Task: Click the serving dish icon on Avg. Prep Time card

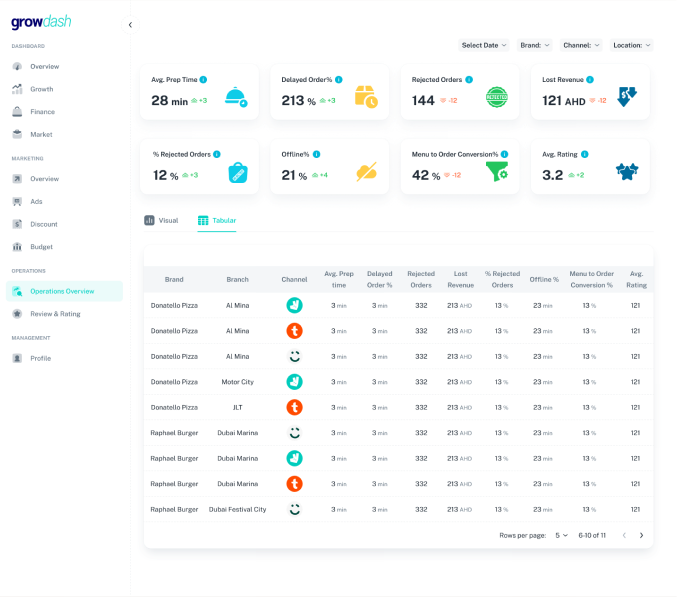Action: tap(236, 97)
